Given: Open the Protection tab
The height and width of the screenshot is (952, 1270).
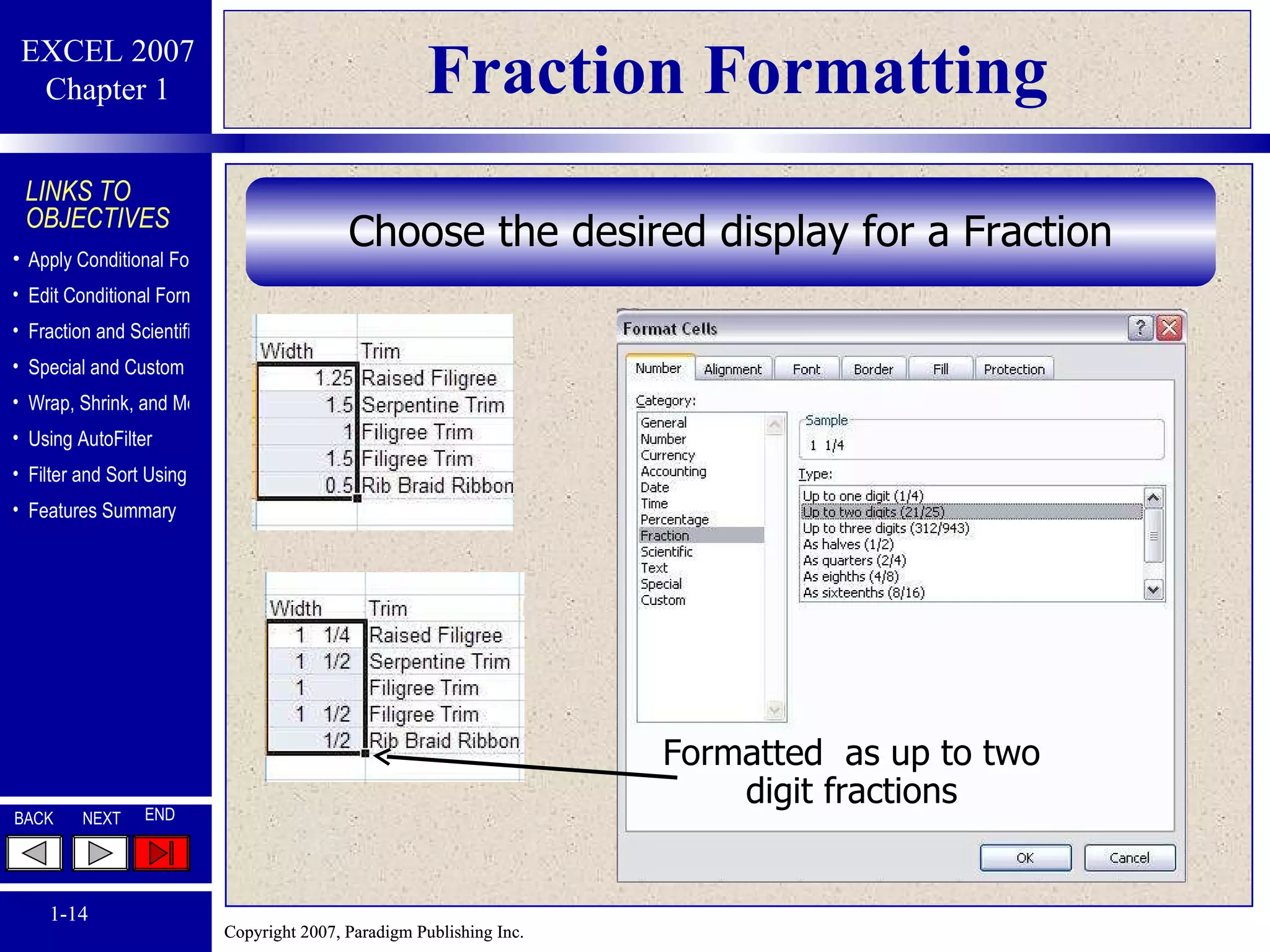Looking at the screenshot, I should click(x=1015, y=369).
